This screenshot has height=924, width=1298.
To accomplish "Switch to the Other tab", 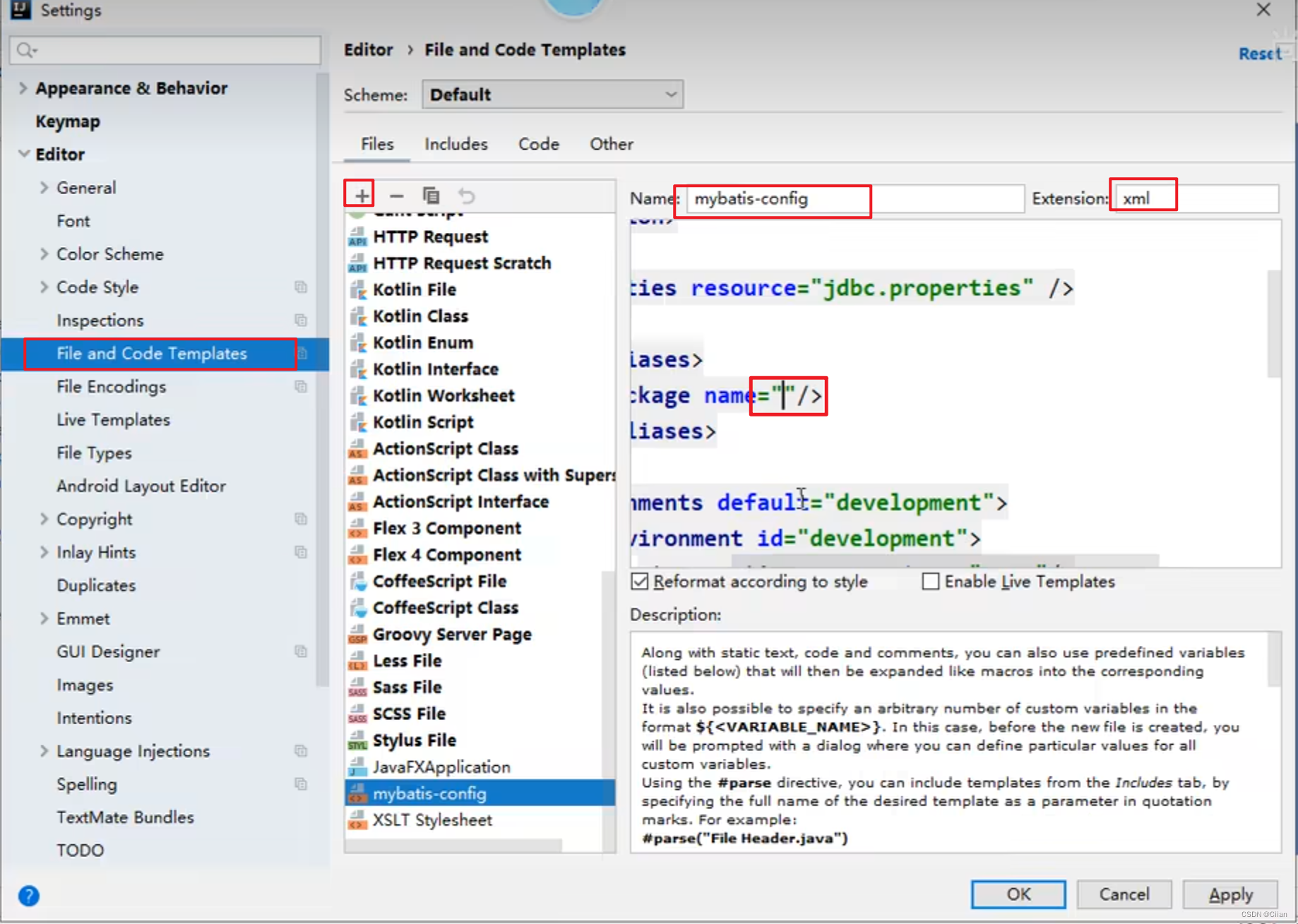I will coord(612,144).
